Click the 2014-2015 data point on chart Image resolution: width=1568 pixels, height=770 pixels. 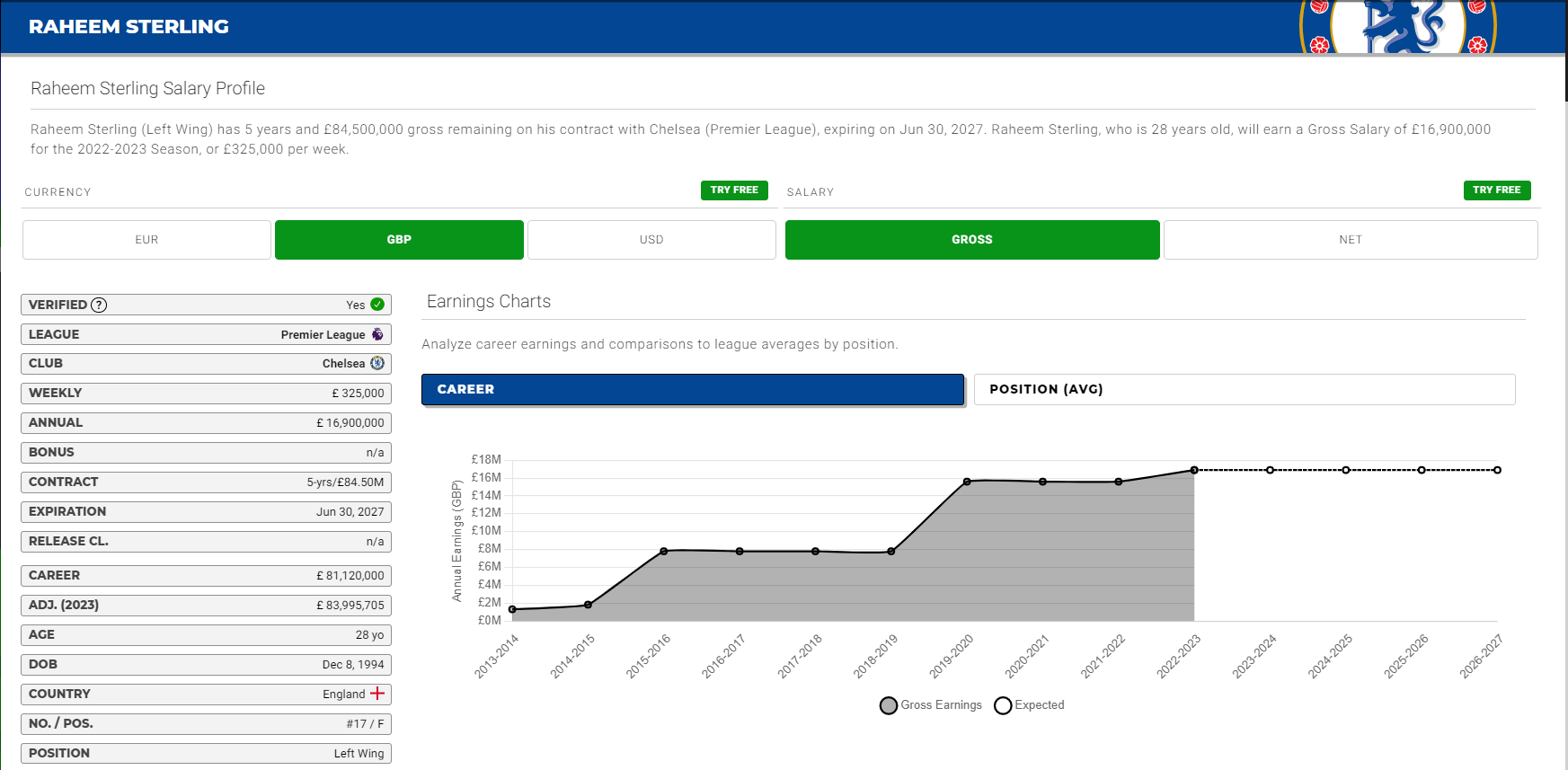click(x=588, y=605)
